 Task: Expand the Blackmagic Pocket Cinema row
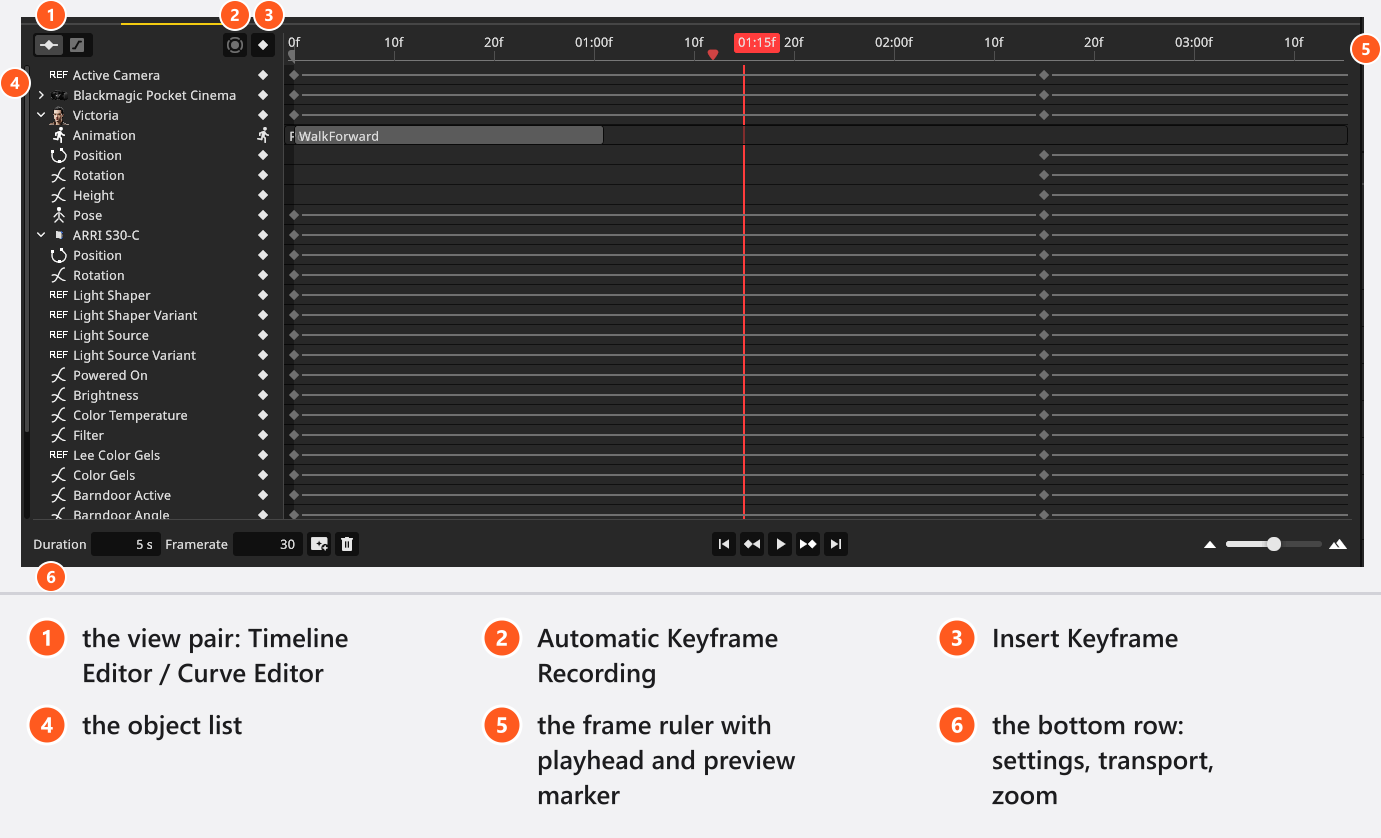tap(41, 95)
